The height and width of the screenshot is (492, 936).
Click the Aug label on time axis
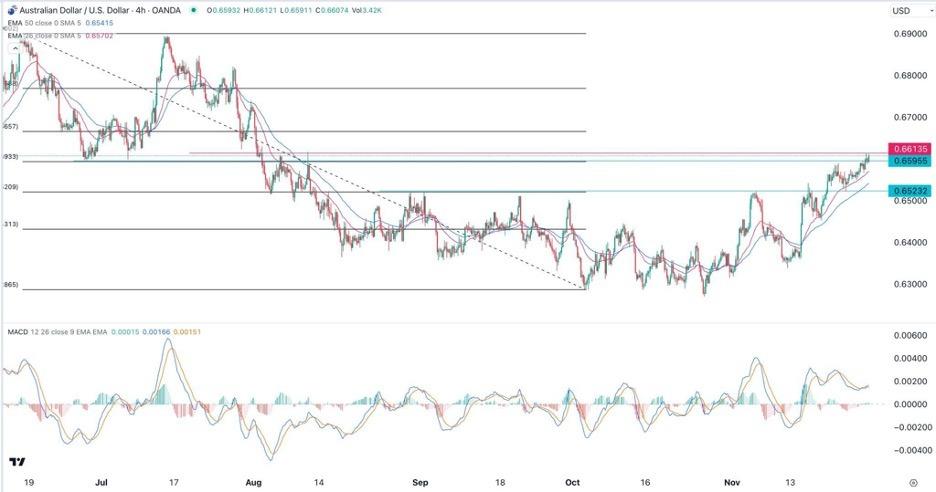point(253,480)
